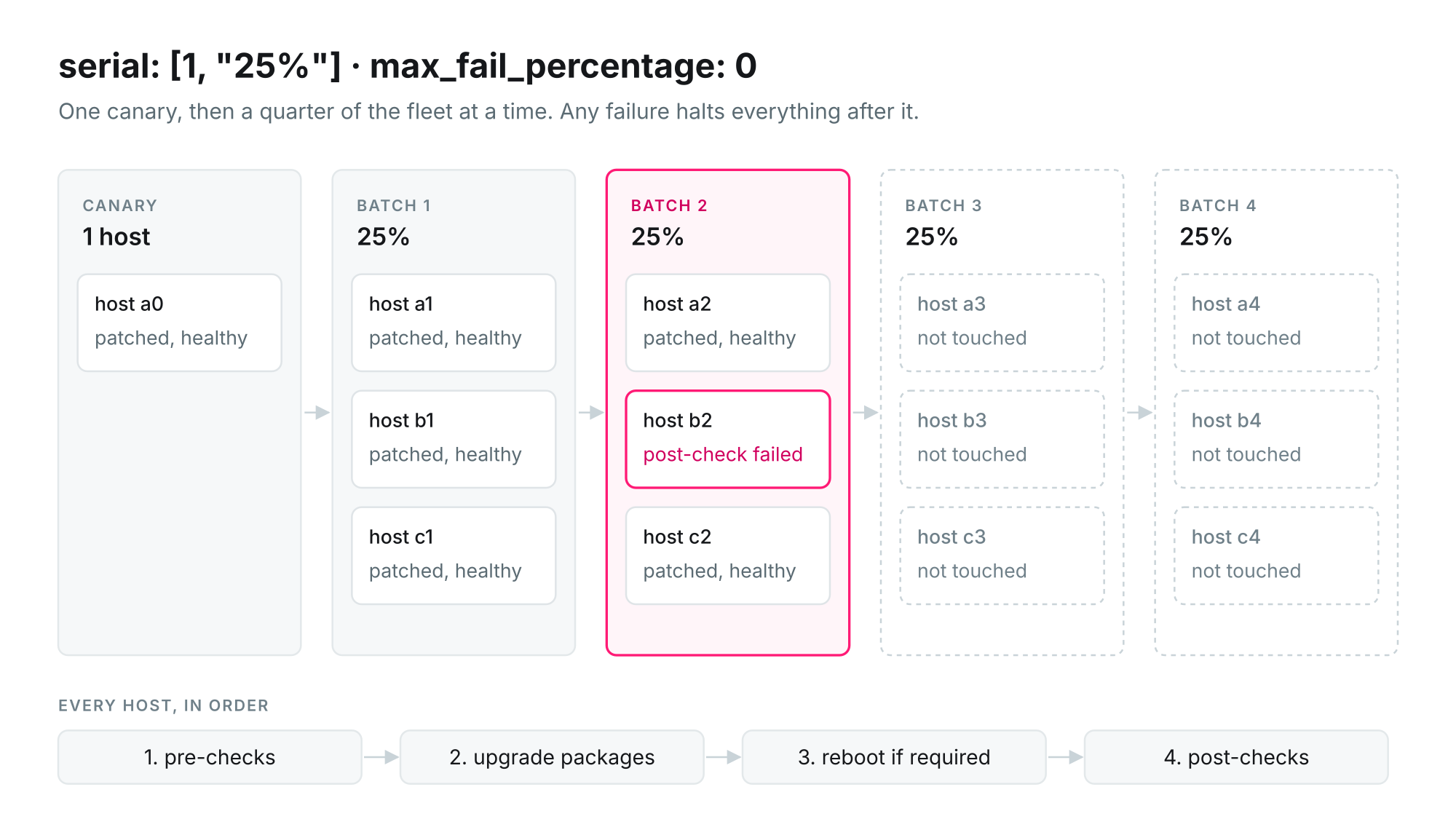The width and height of the screenshot is (1456, 819).
Task: Click arrow after upgrade packages step
Action: (x=723, y=757)
